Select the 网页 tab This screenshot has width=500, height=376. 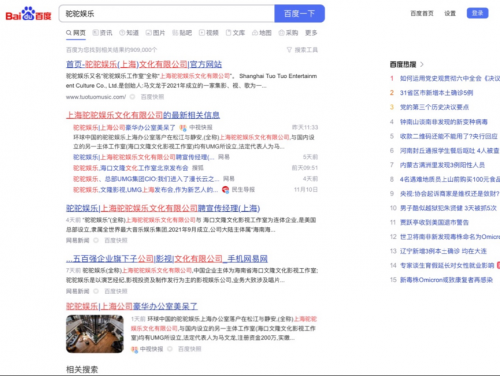pyautogui.click(x=76, y=33)
